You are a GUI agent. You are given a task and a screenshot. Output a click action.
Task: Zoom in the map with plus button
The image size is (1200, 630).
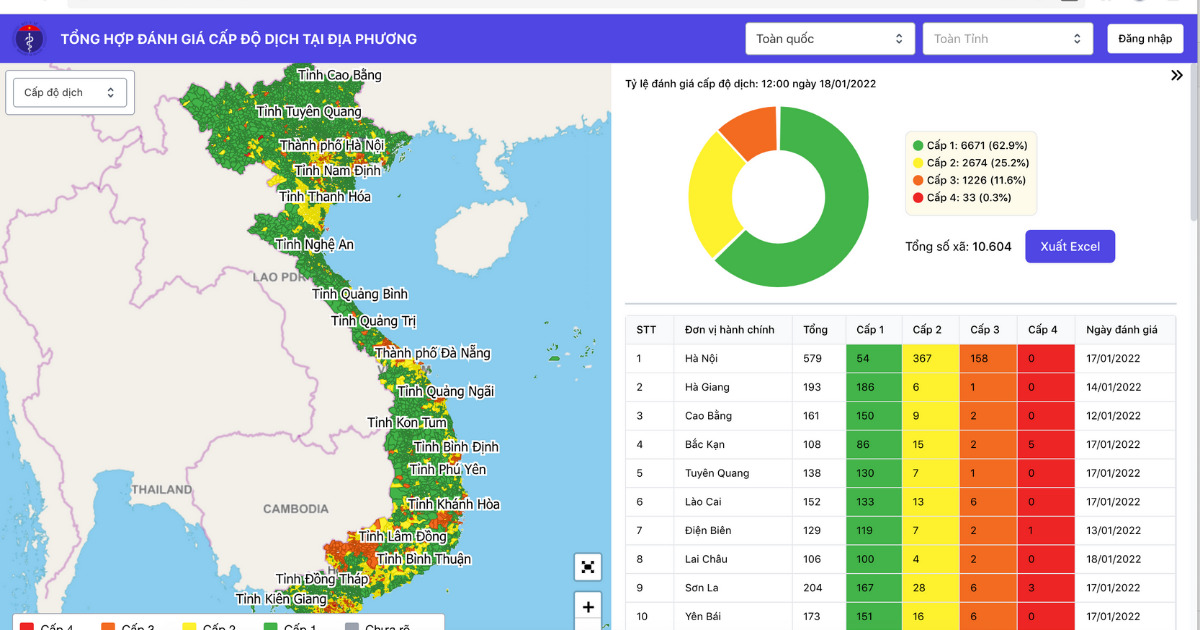click(x=588, y=607)
